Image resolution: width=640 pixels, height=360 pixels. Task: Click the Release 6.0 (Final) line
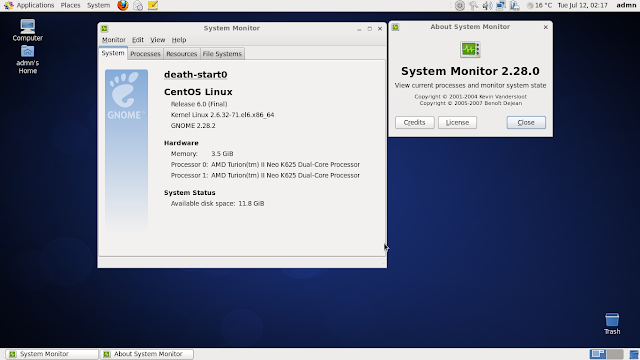[x=199, y=104]
